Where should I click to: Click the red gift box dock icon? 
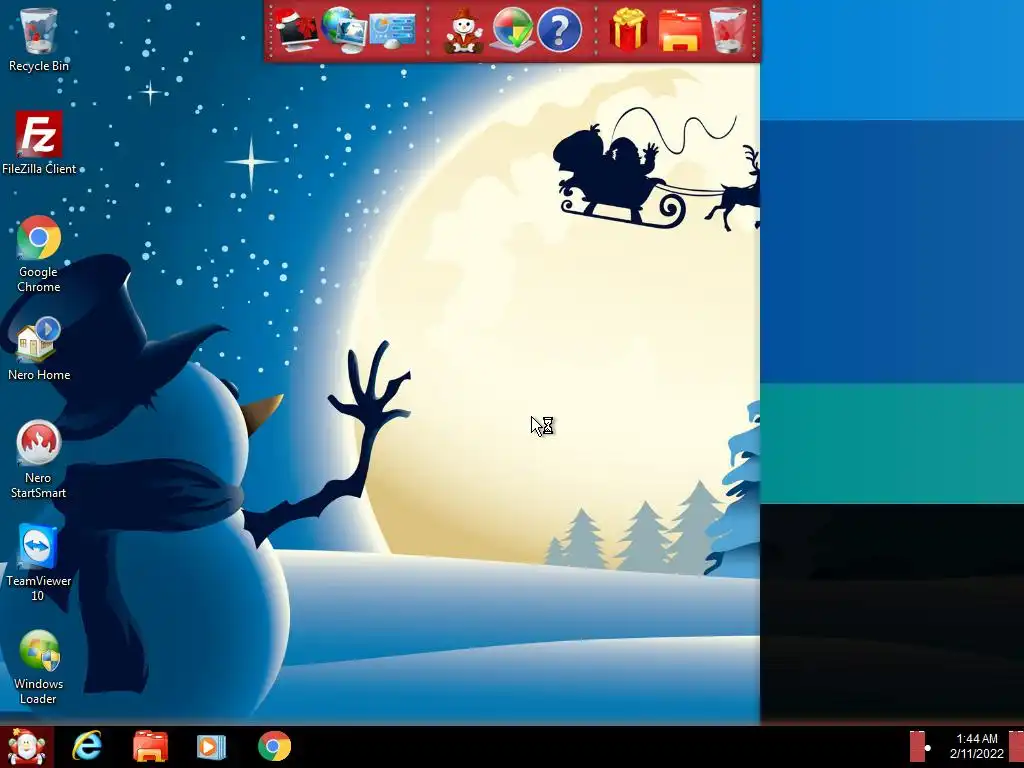(628, 29)
